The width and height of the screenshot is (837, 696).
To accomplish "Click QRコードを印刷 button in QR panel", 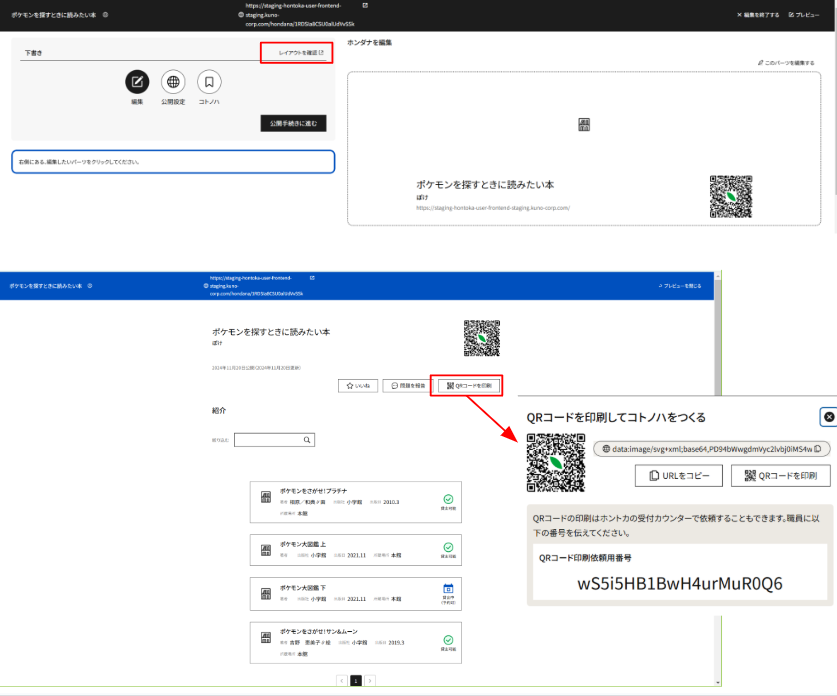I will (x=780, y=476).
